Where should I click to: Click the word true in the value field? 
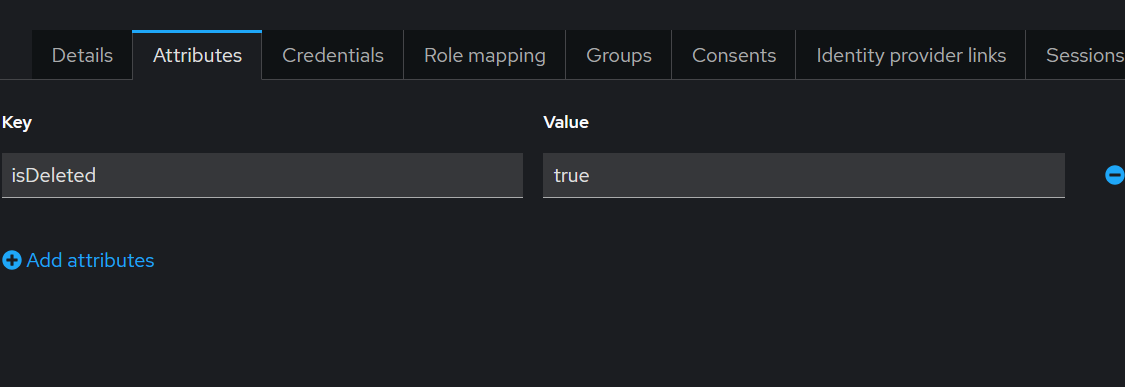pyautogui.click(x=571, y=175)
